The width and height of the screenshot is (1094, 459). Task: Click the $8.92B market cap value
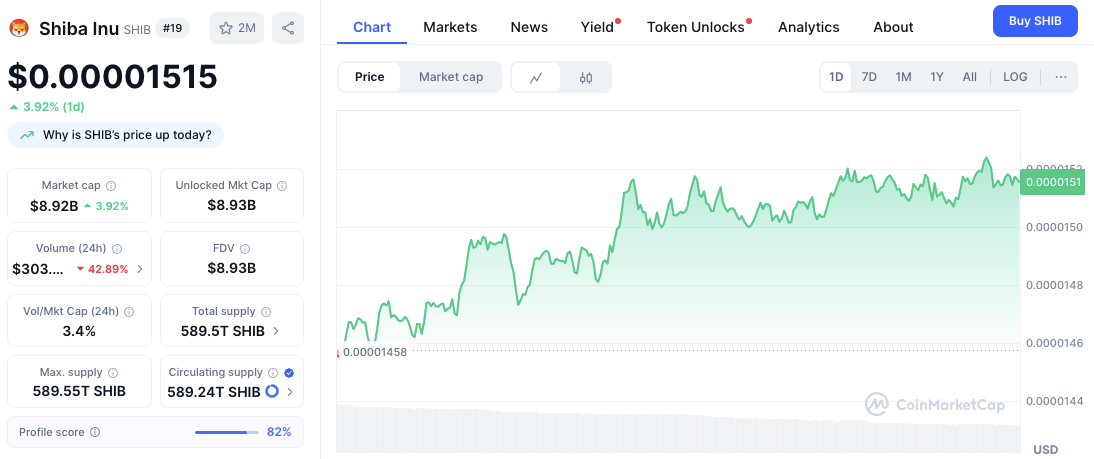coord(54,206)
